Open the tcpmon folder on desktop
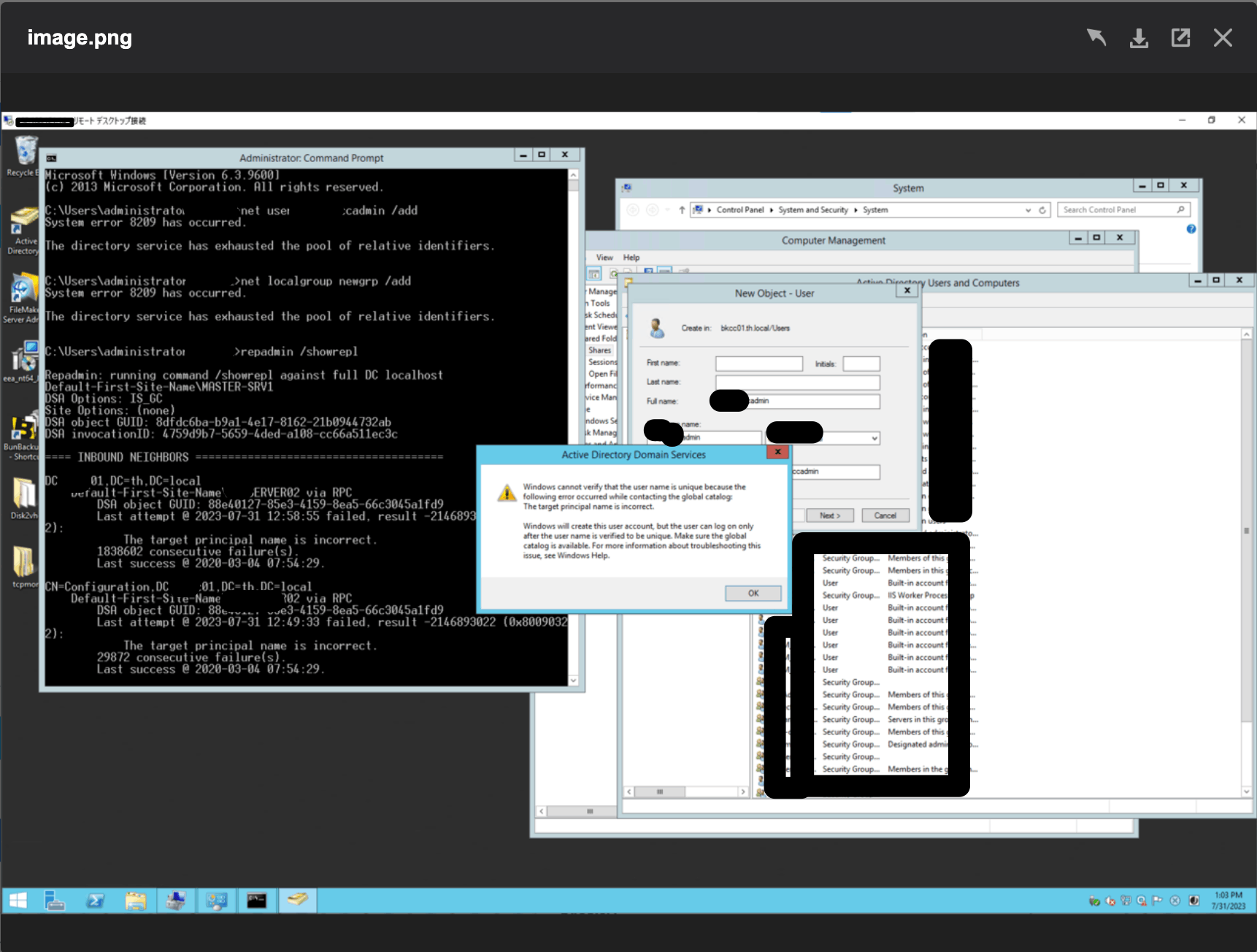This screenshot has width=1257, height=952. pos(23,567)
